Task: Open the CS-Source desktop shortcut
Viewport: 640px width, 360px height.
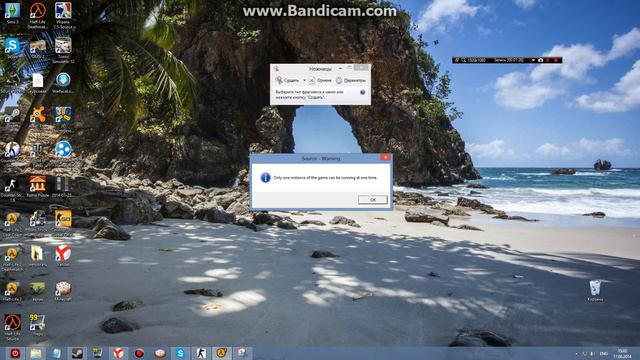Action: pos(63,16)
